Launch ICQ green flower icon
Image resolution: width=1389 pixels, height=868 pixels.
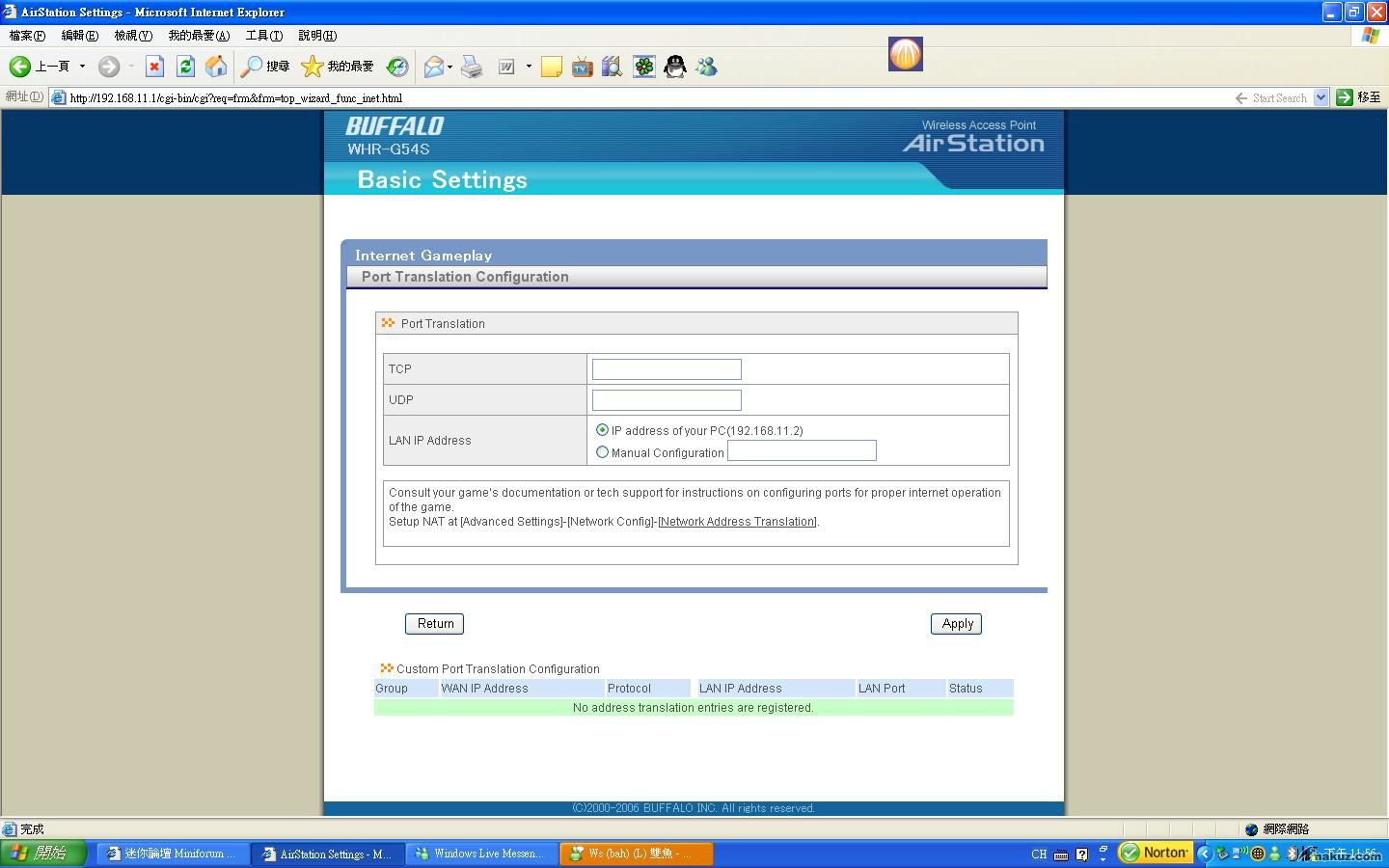pos(643,66)
